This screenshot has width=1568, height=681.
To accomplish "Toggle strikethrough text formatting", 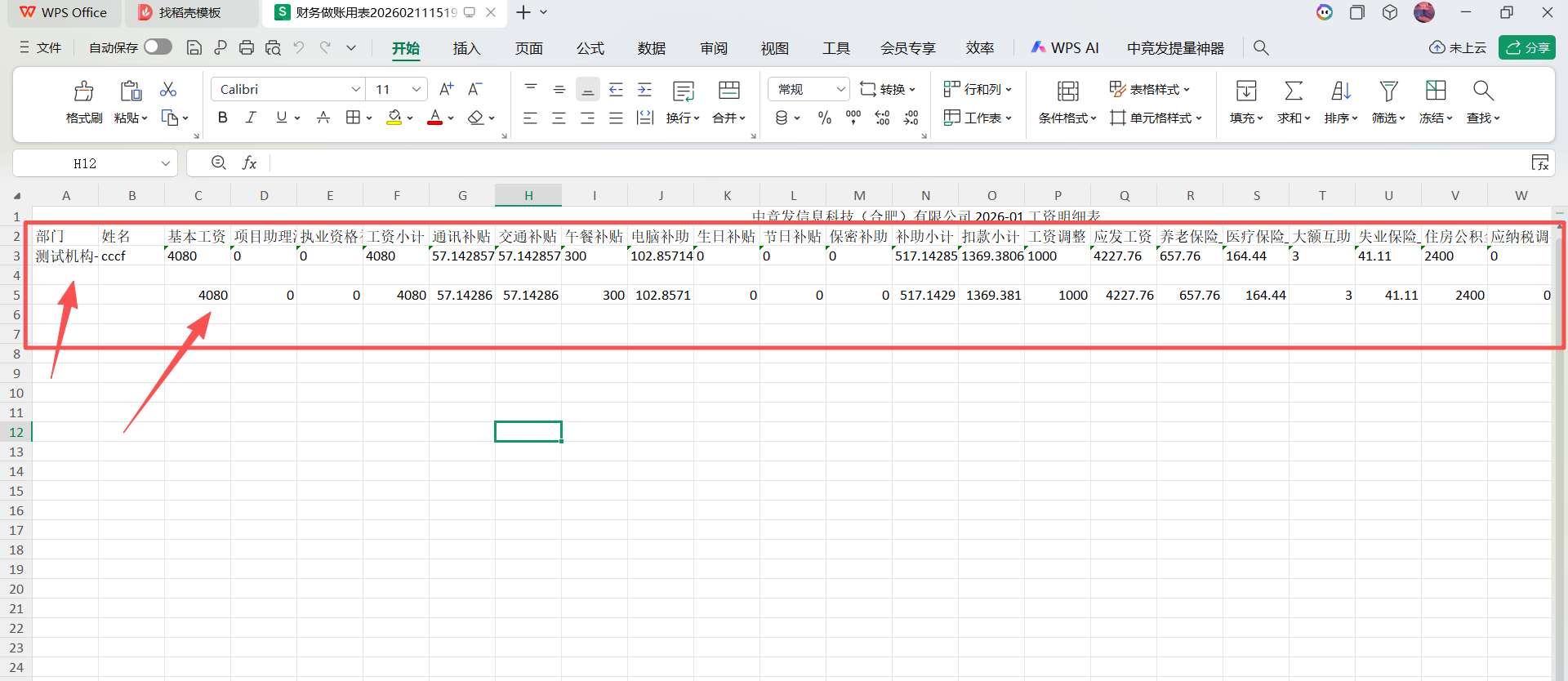I will [323, 118].
